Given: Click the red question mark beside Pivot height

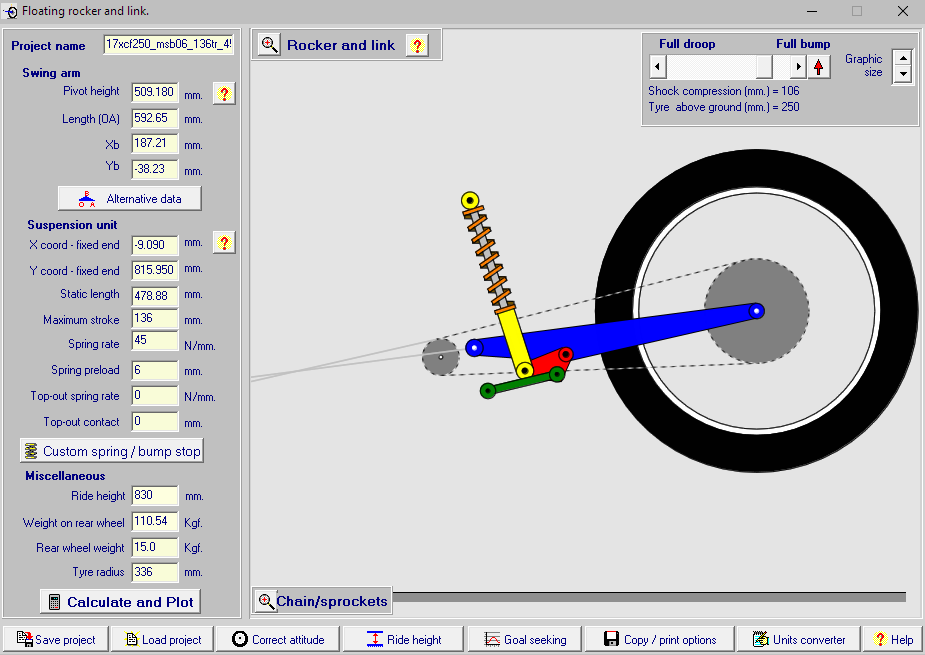Looking at the screenshot, I should pos(224,94).
